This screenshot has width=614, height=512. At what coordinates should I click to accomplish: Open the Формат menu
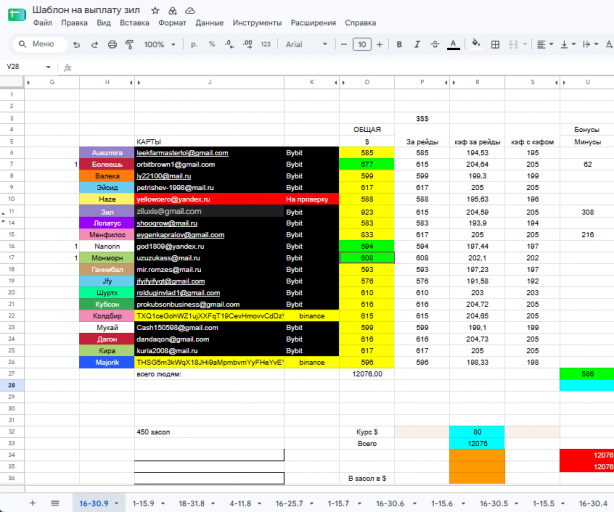pos(172,23)
